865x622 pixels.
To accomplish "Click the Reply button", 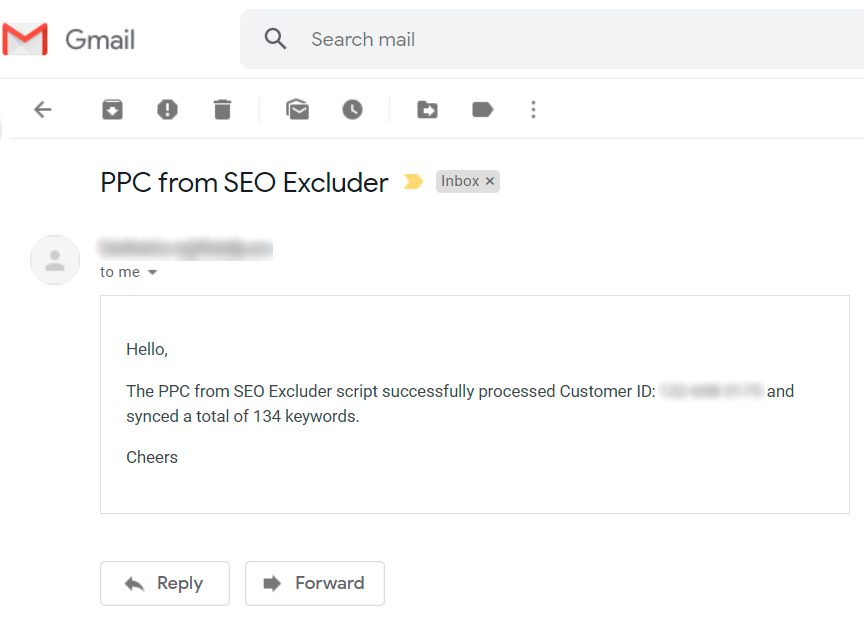I will point(165,583).
